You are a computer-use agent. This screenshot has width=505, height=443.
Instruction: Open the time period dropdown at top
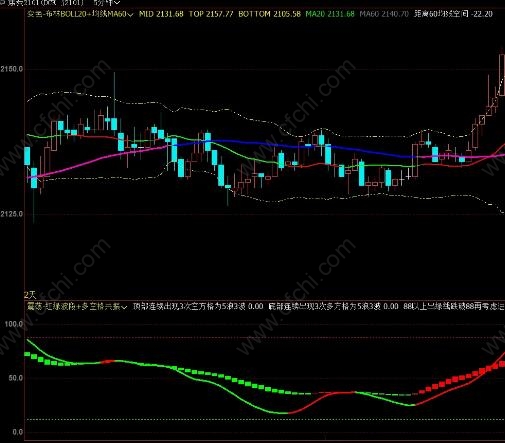pyautogui.click(x=107, y=3)
